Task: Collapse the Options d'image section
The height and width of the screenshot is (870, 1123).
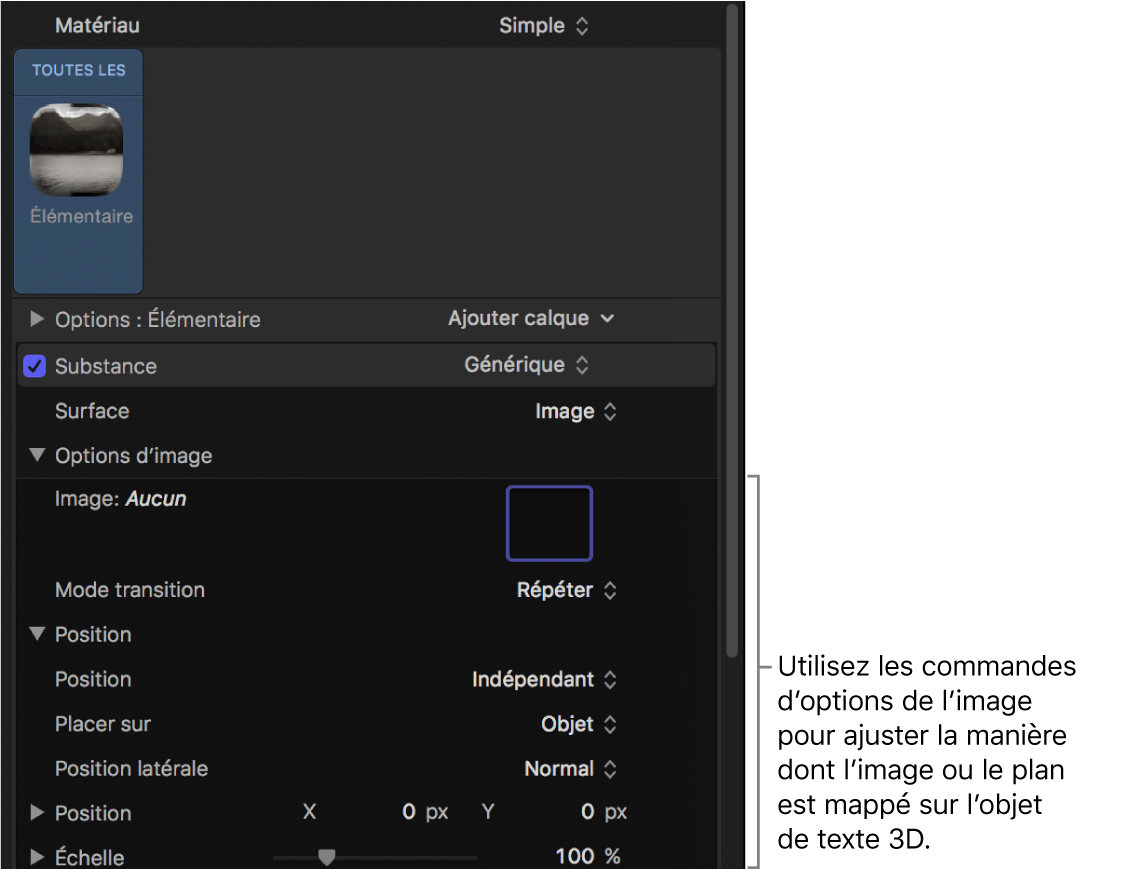Action: tap(38, 456)
